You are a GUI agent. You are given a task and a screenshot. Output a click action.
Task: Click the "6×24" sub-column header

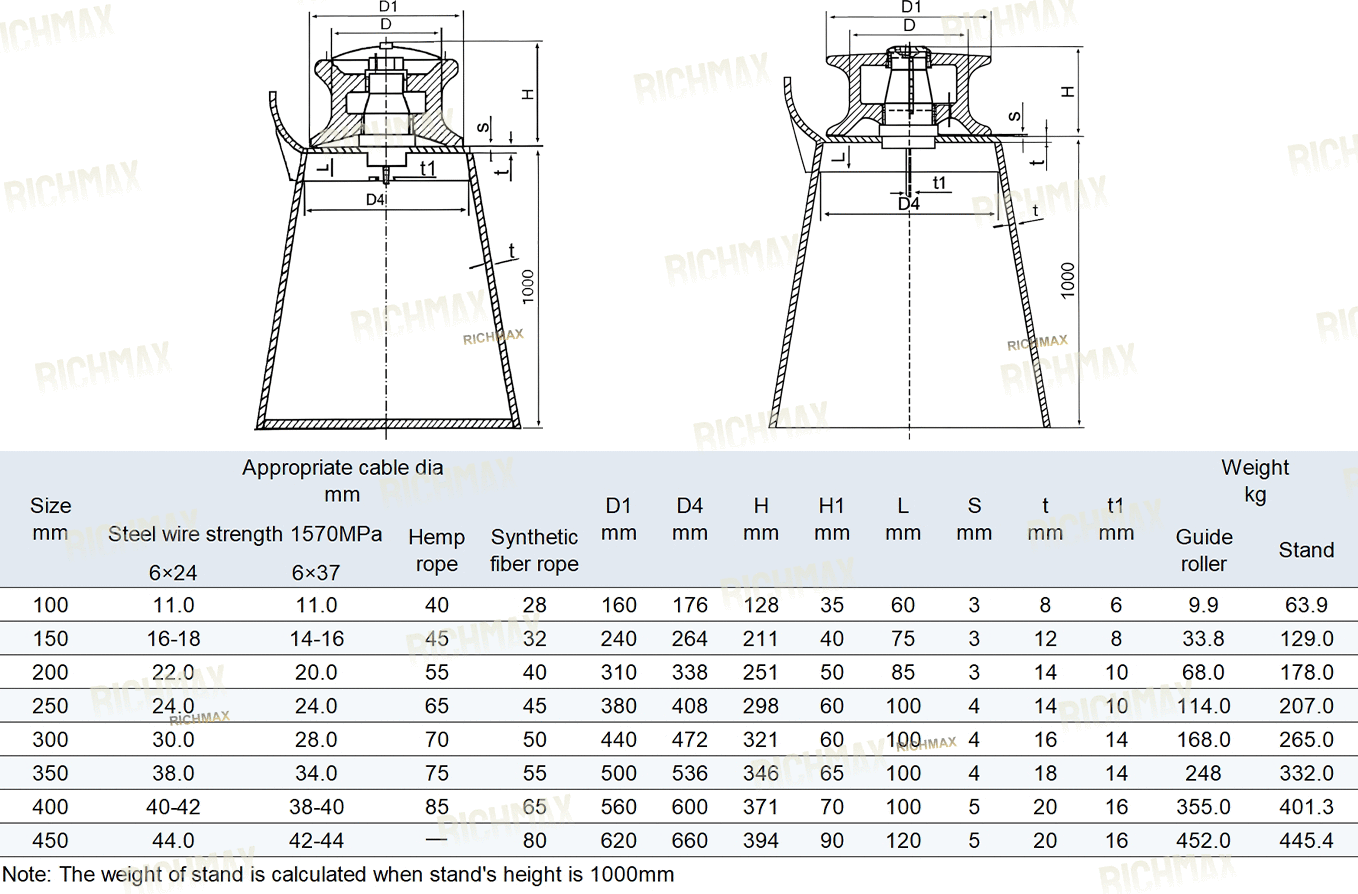(173, 573)
